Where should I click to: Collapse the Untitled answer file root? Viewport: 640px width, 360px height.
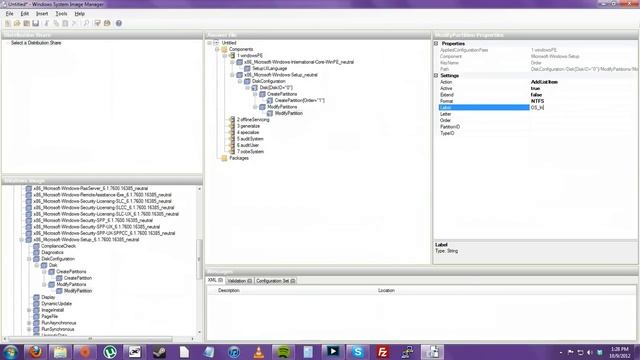point(209,43)
